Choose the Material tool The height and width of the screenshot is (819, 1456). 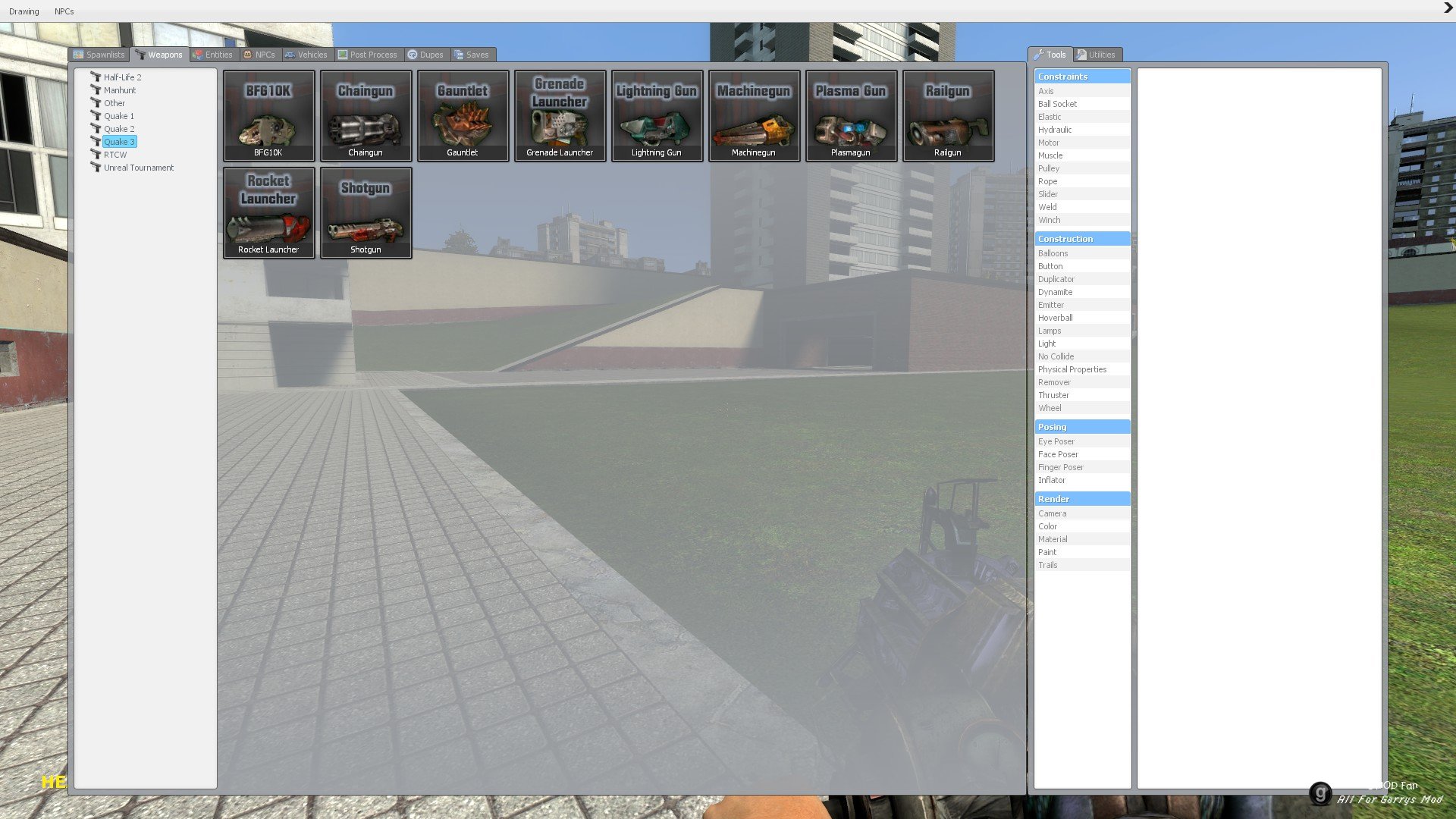click(x=1082, y=539)
